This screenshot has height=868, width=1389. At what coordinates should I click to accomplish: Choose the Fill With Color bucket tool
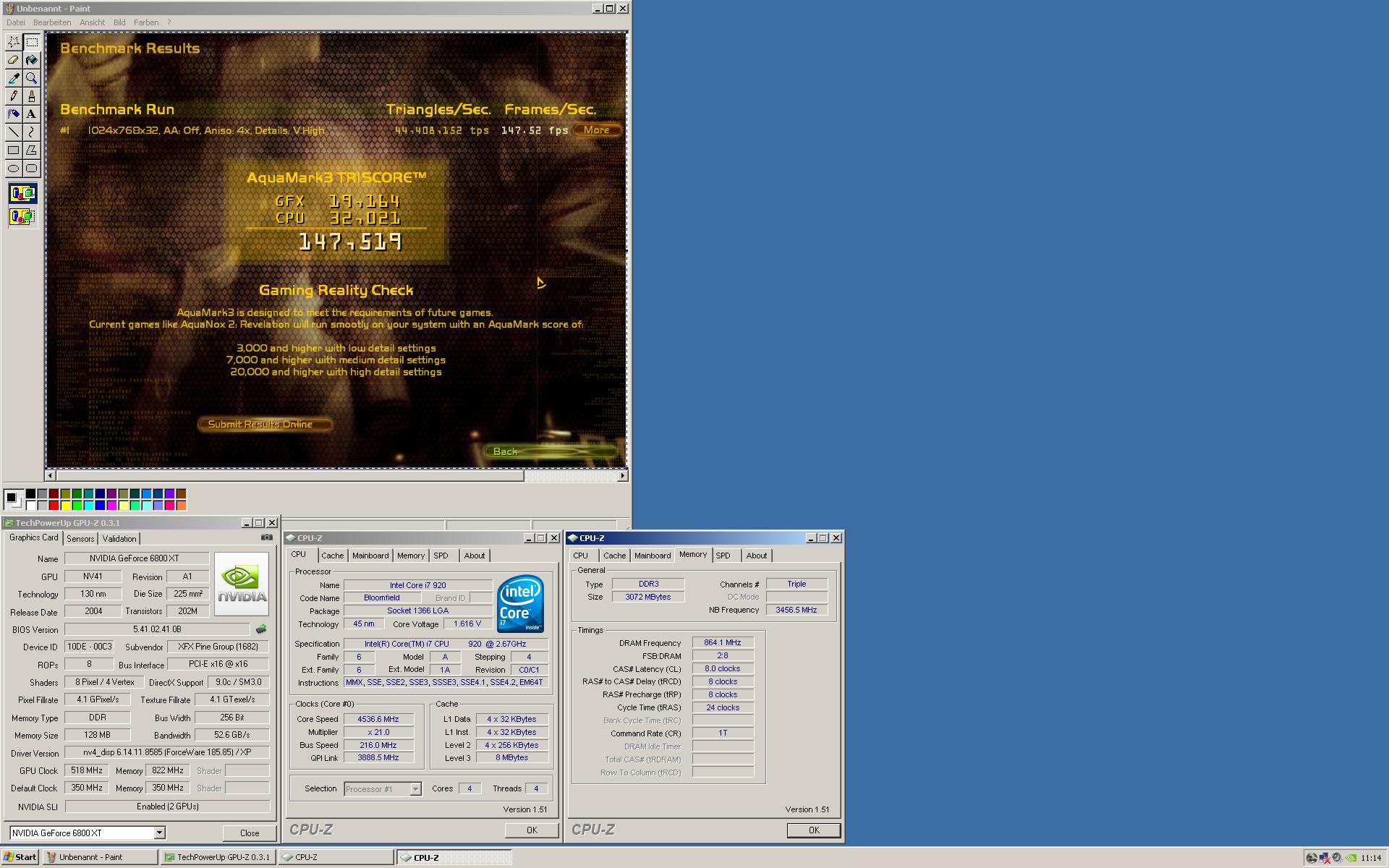click(32, 60)
